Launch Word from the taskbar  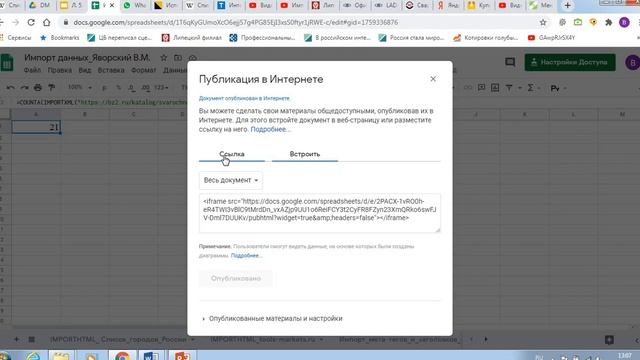[151, 356]
